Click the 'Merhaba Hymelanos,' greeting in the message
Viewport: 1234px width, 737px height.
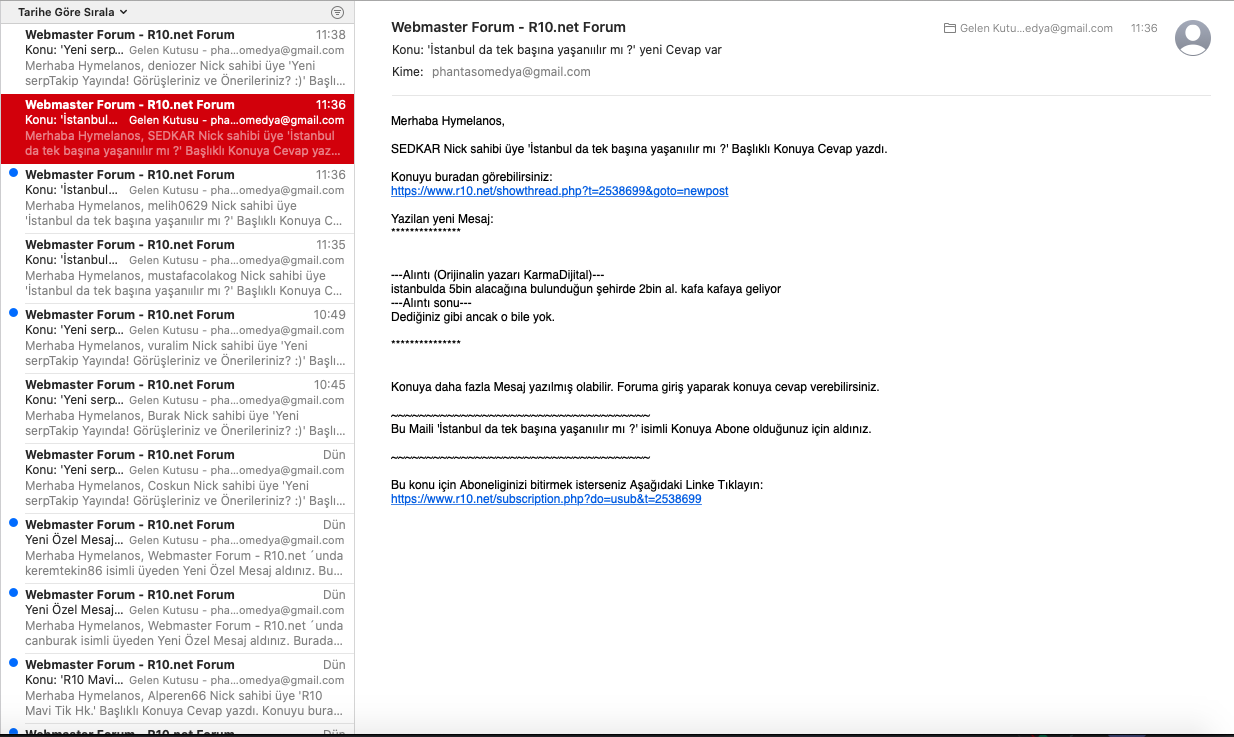tap(448, 121)
